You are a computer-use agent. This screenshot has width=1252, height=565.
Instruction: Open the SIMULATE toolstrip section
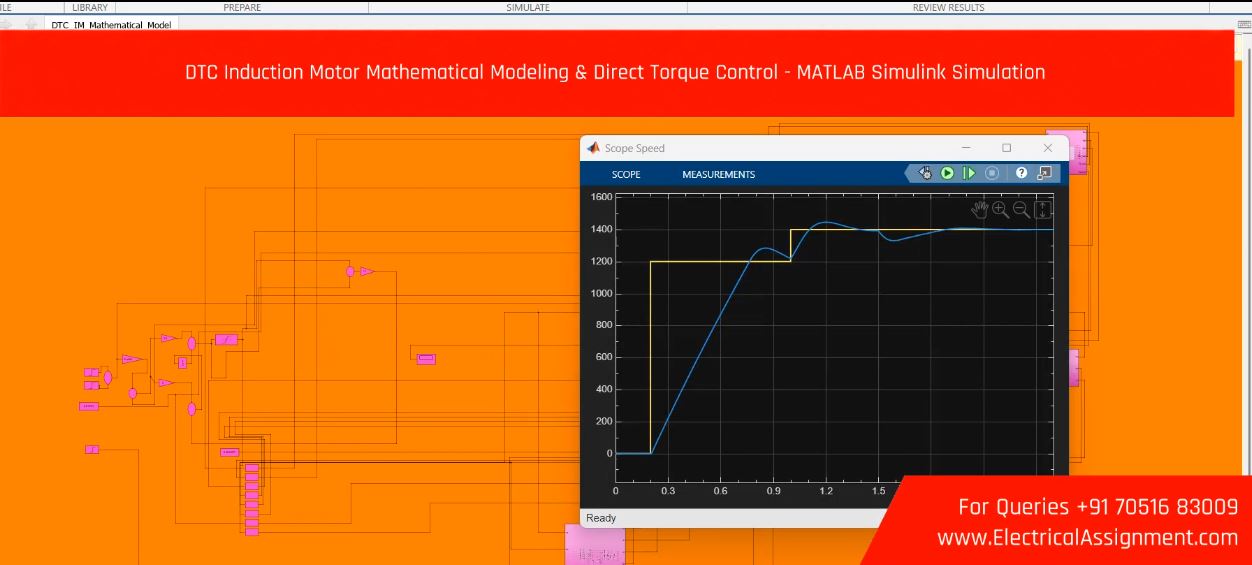(x=528, y=7)
